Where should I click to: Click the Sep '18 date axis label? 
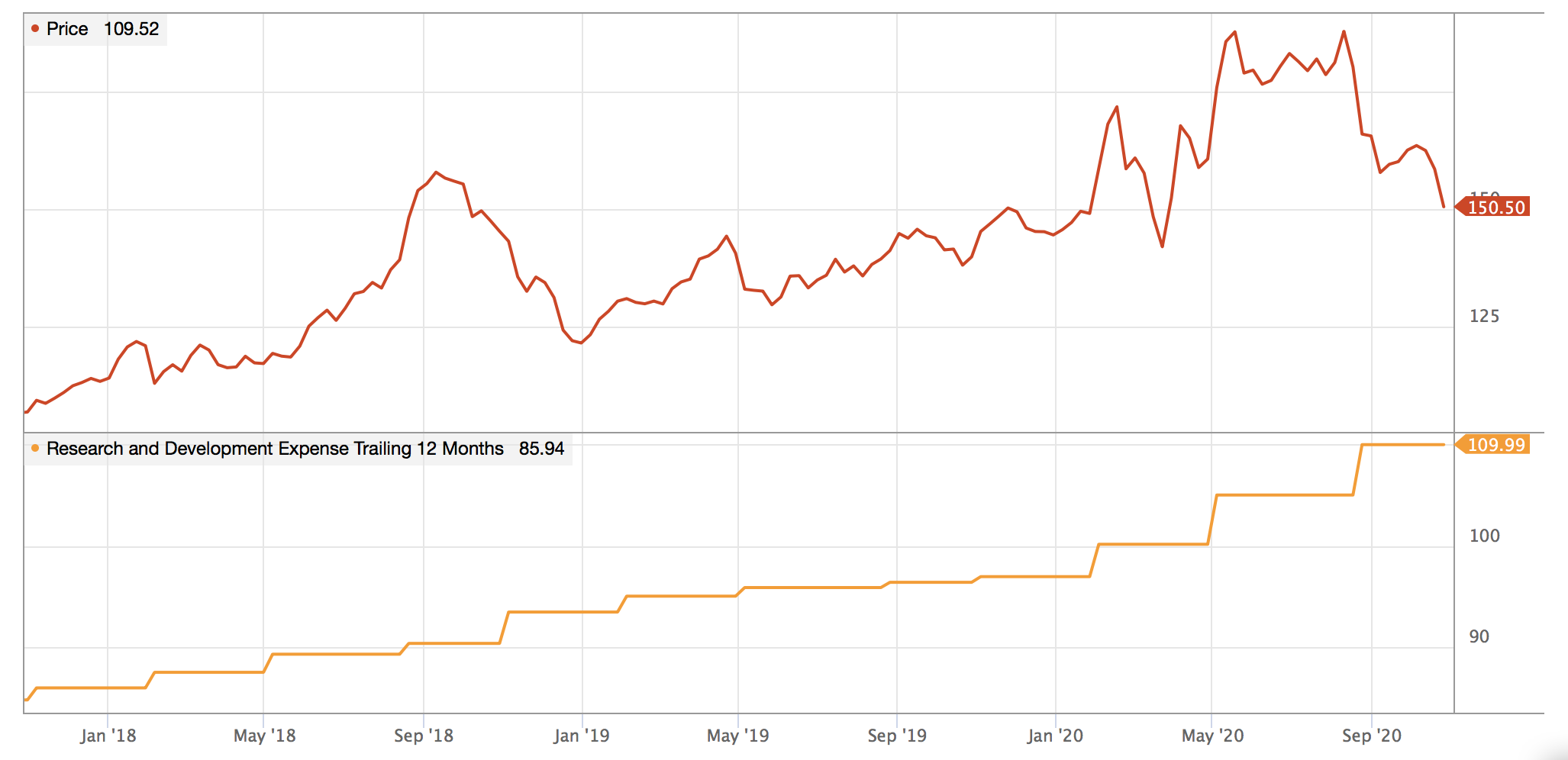424,736
